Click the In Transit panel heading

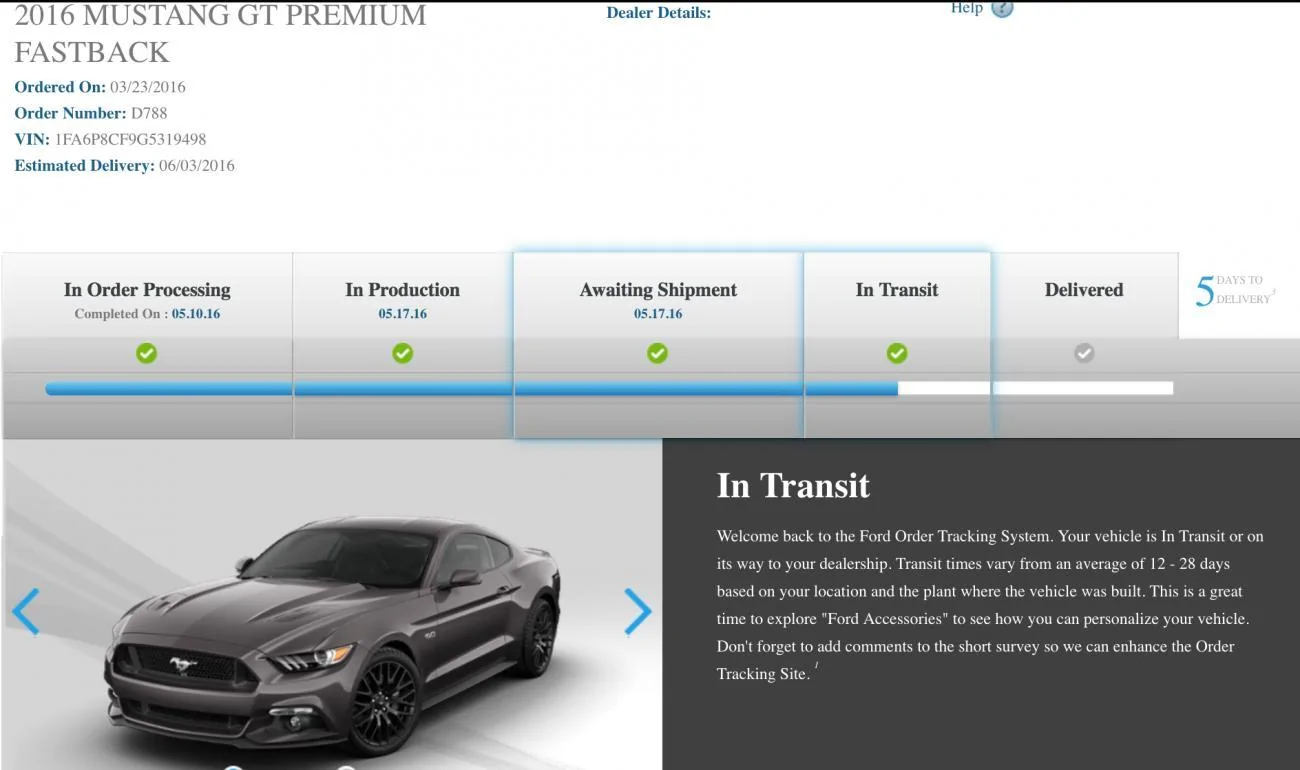pos(793,486)
